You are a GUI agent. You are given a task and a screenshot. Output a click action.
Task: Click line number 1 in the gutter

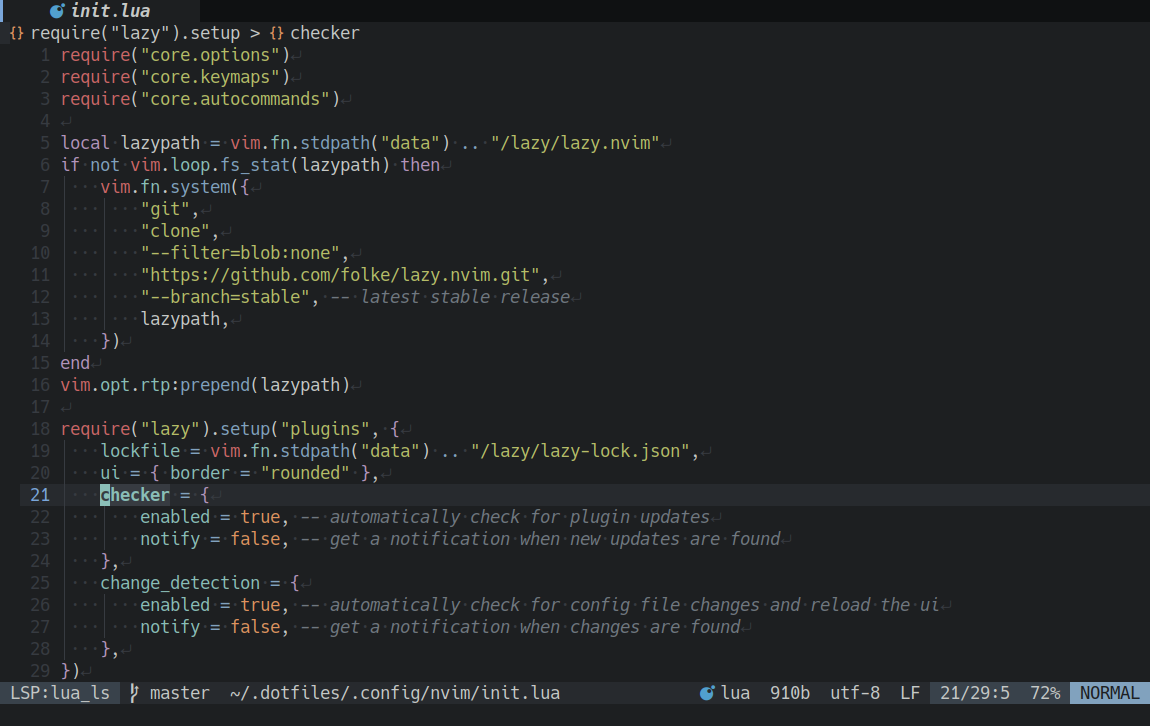tap(45, 55)
